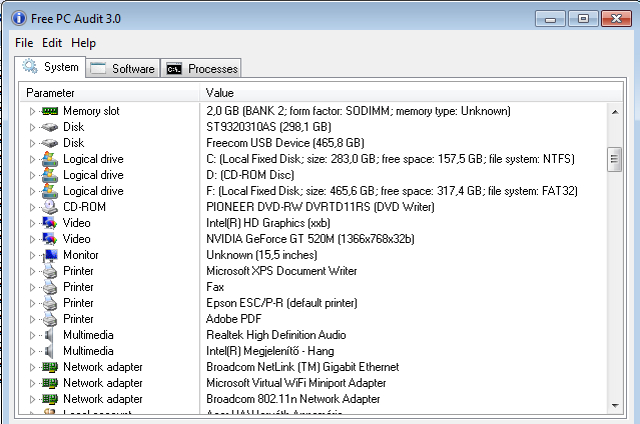Viewport: 640px width, 424px height.
Task: Click the Freecom USB Disk icon
Action: [x=50, y=143]
